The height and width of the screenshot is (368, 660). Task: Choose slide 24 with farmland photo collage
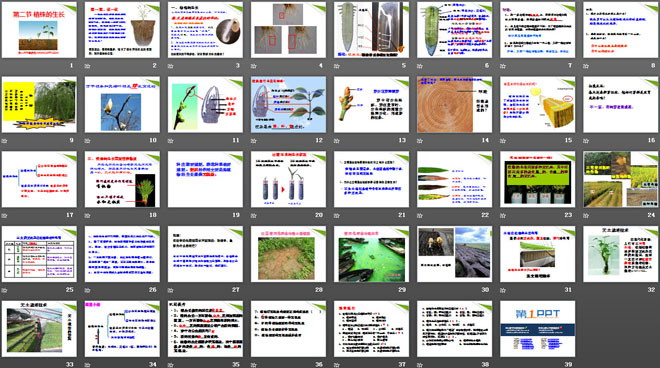point(621,179)
